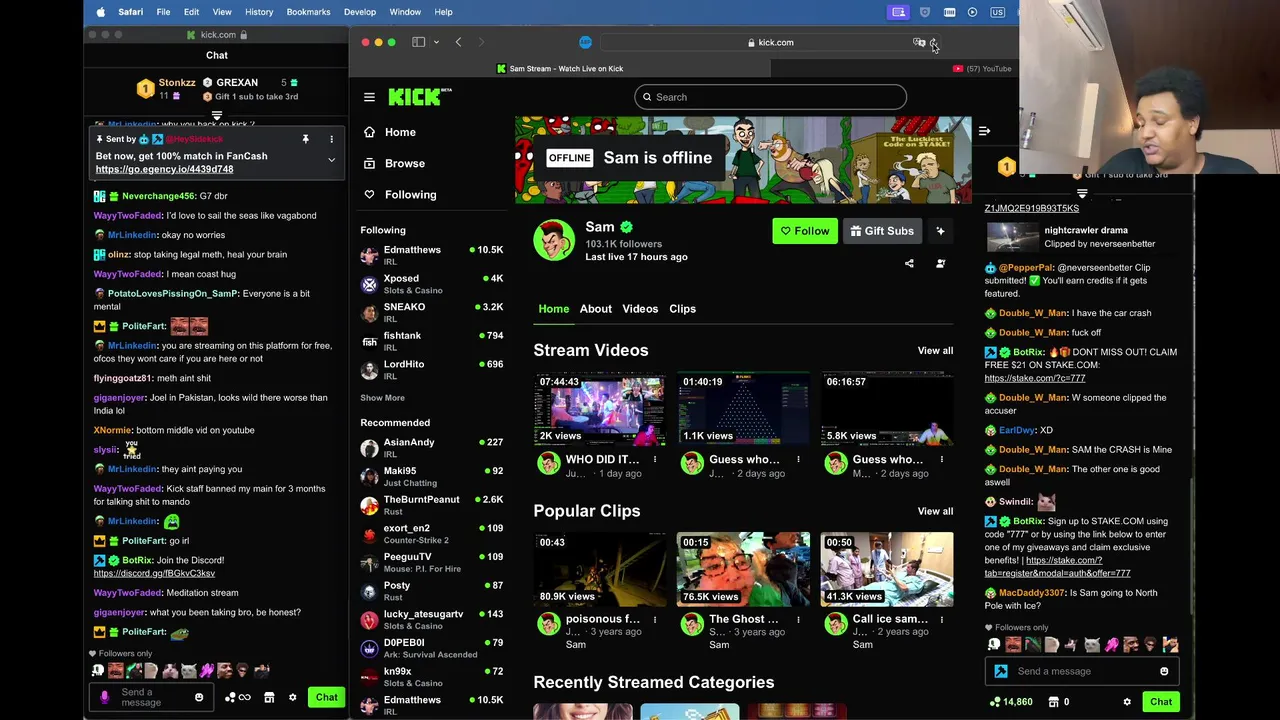Click the Safari address bar
This screenshot has height=720, width=1280.
pyautogui.click(x=770, y=42)
